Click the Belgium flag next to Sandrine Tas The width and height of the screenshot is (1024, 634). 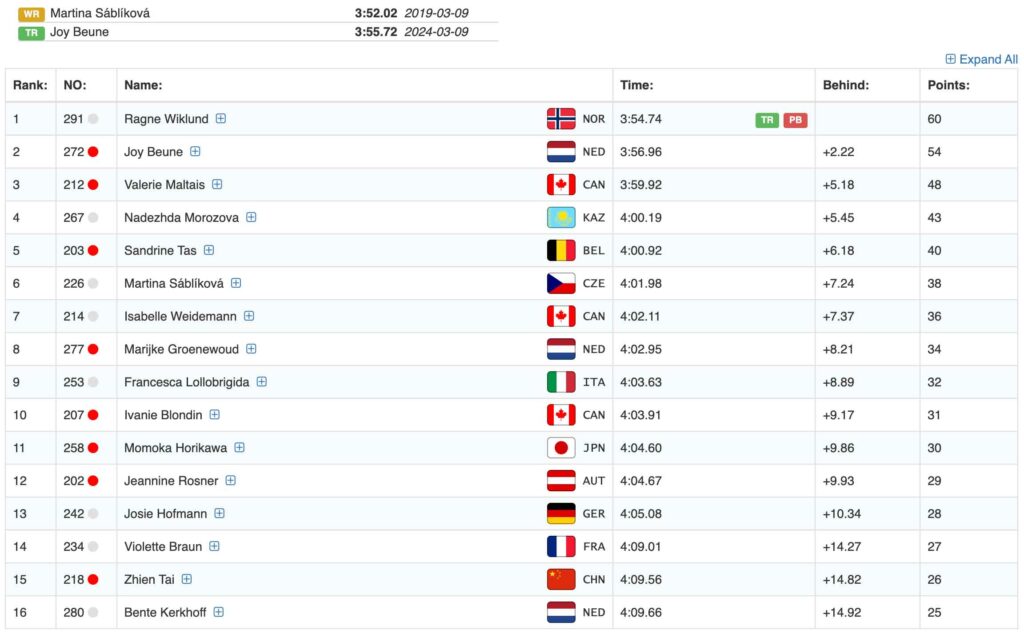coord(561,250)
